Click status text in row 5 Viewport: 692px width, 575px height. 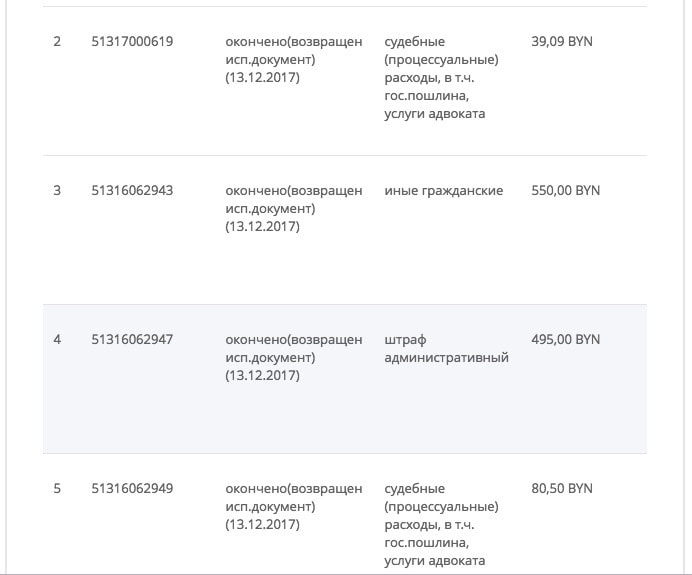coord(294,506)
